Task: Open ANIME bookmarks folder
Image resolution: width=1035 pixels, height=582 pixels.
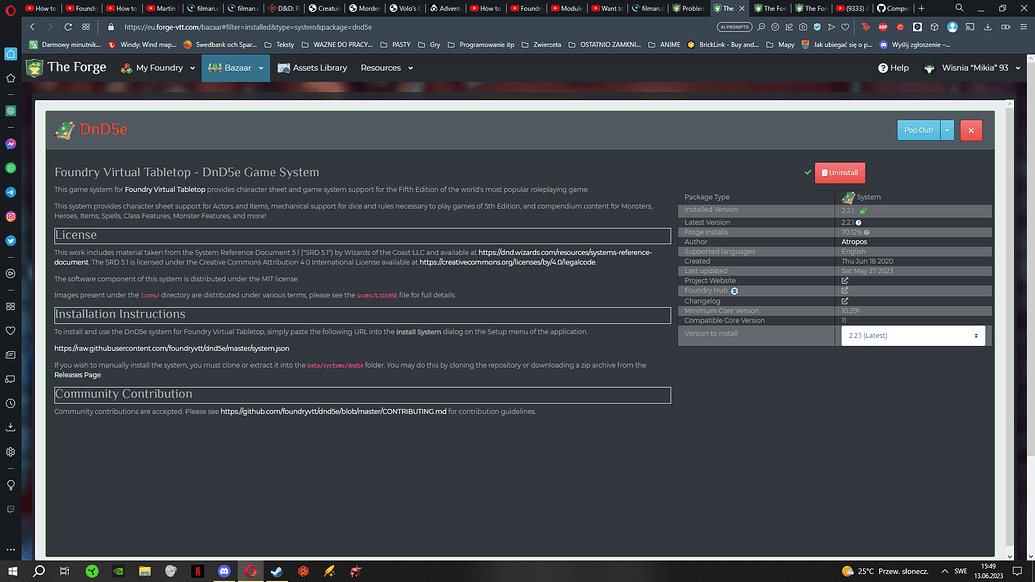Action: coord(664,45)
